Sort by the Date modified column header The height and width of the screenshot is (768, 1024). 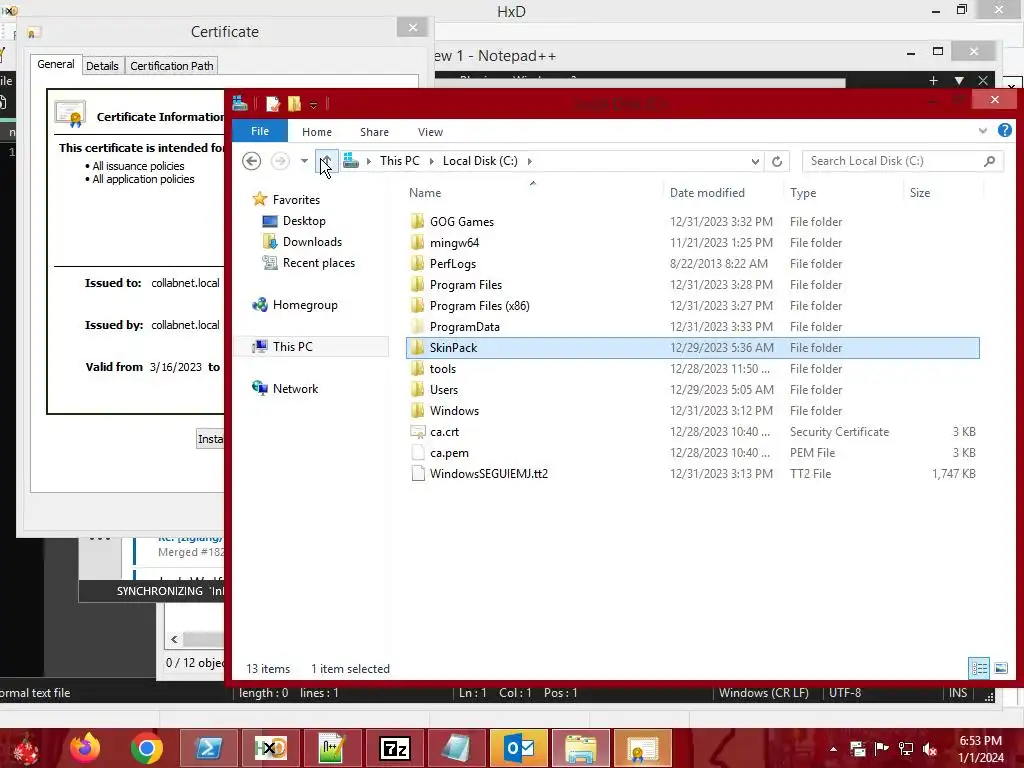pos(707,193)
